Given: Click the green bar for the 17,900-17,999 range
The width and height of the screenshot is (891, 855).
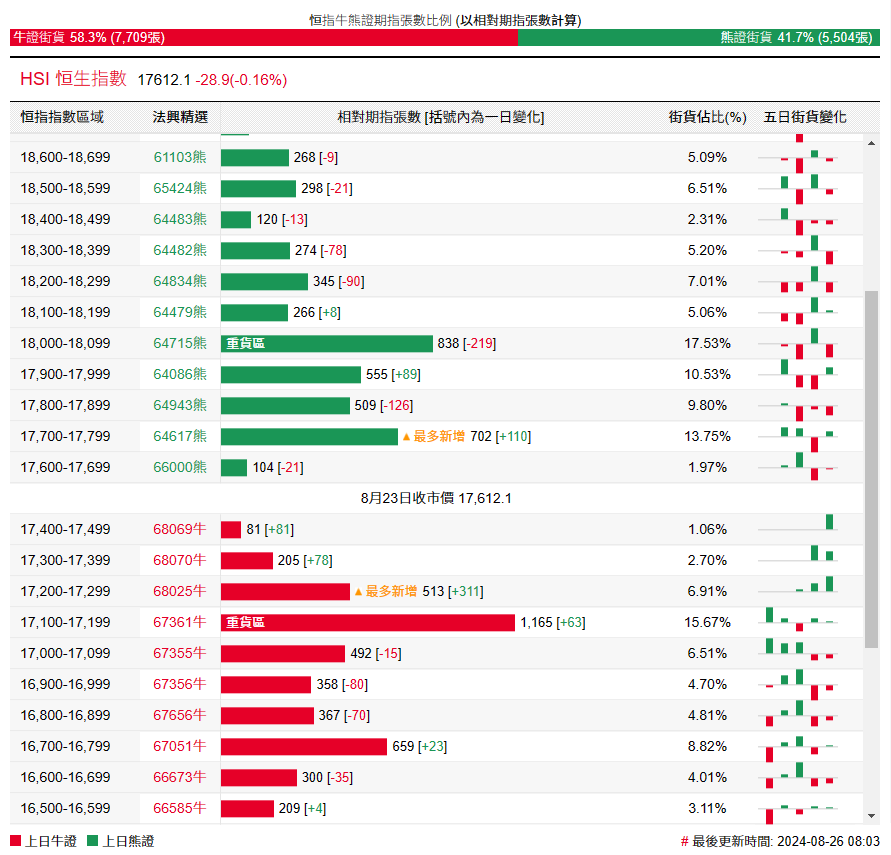Looking at the screenshot, I should point(290,375).
